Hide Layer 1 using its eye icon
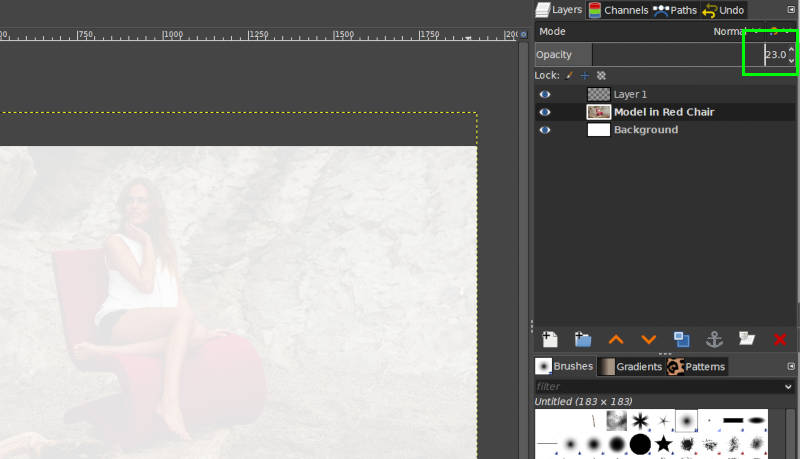 click(x=545, y=94)
